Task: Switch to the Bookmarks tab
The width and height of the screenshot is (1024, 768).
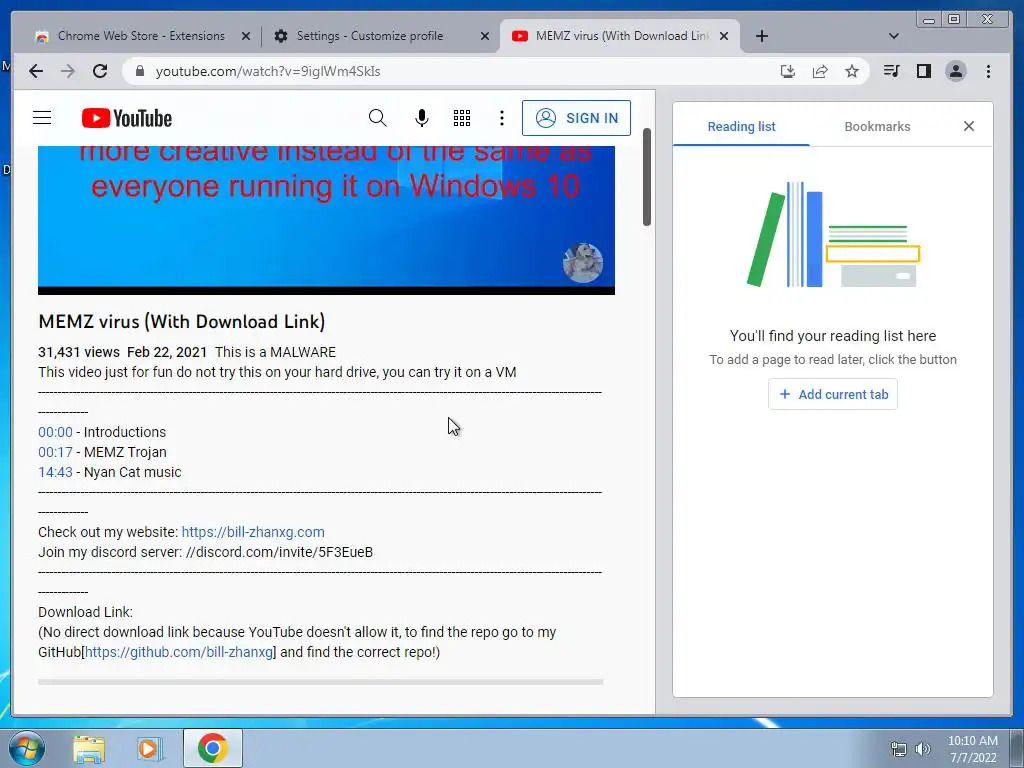Action: tap(877, 126)
